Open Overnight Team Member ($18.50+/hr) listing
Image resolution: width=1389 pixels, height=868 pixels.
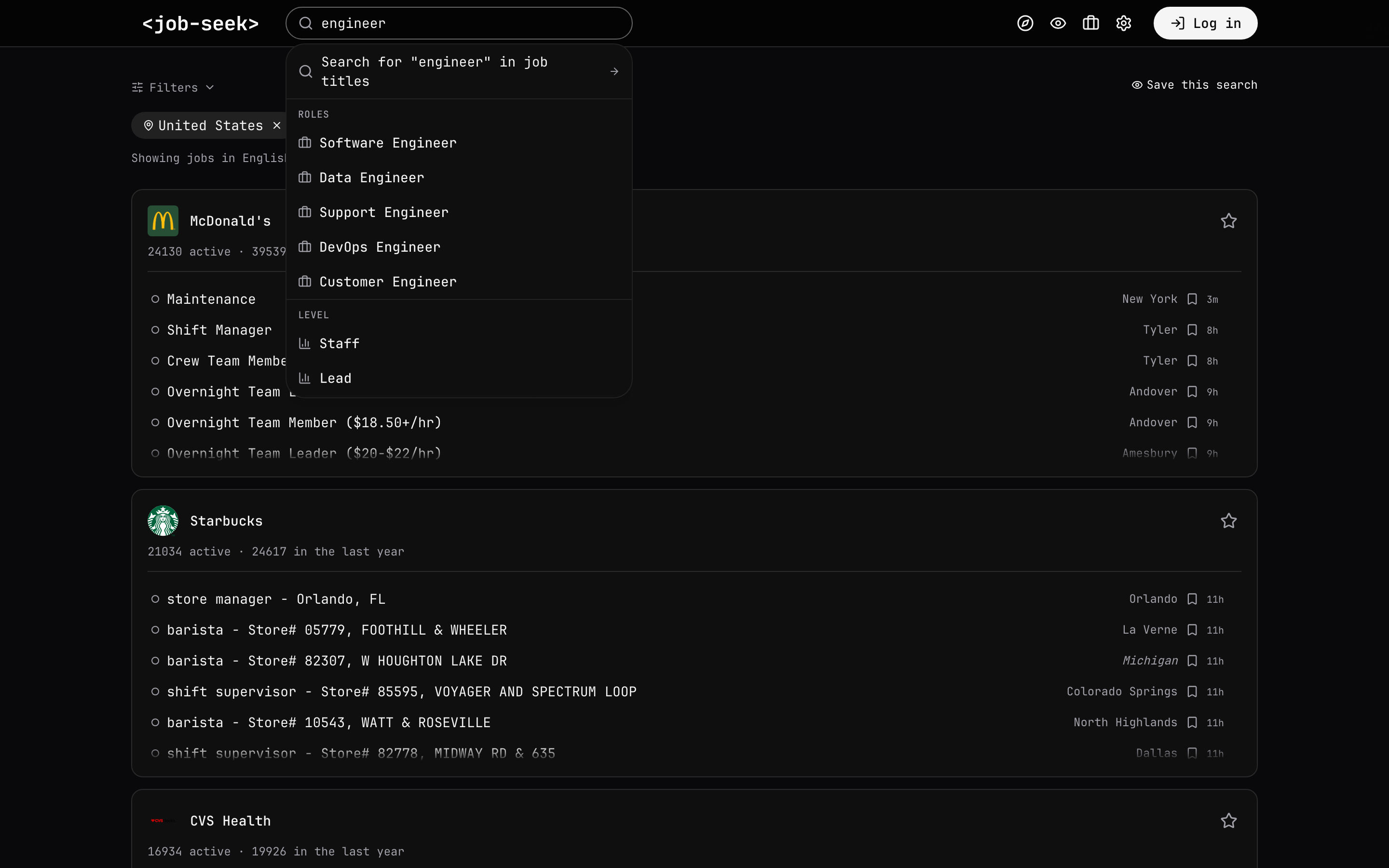point(304,422)
